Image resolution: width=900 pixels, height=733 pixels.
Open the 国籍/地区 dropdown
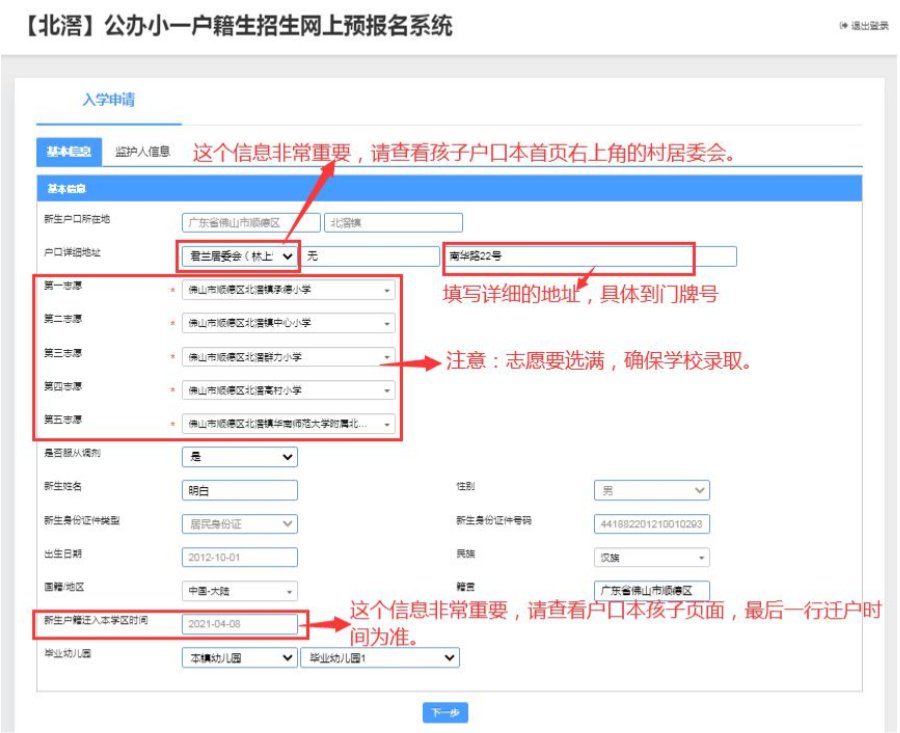click(240, 591)
